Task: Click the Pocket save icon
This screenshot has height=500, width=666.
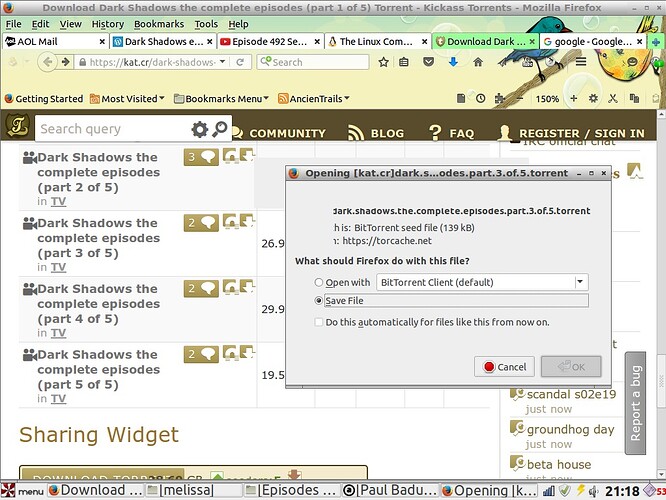Action: click(x=429, y=62)
